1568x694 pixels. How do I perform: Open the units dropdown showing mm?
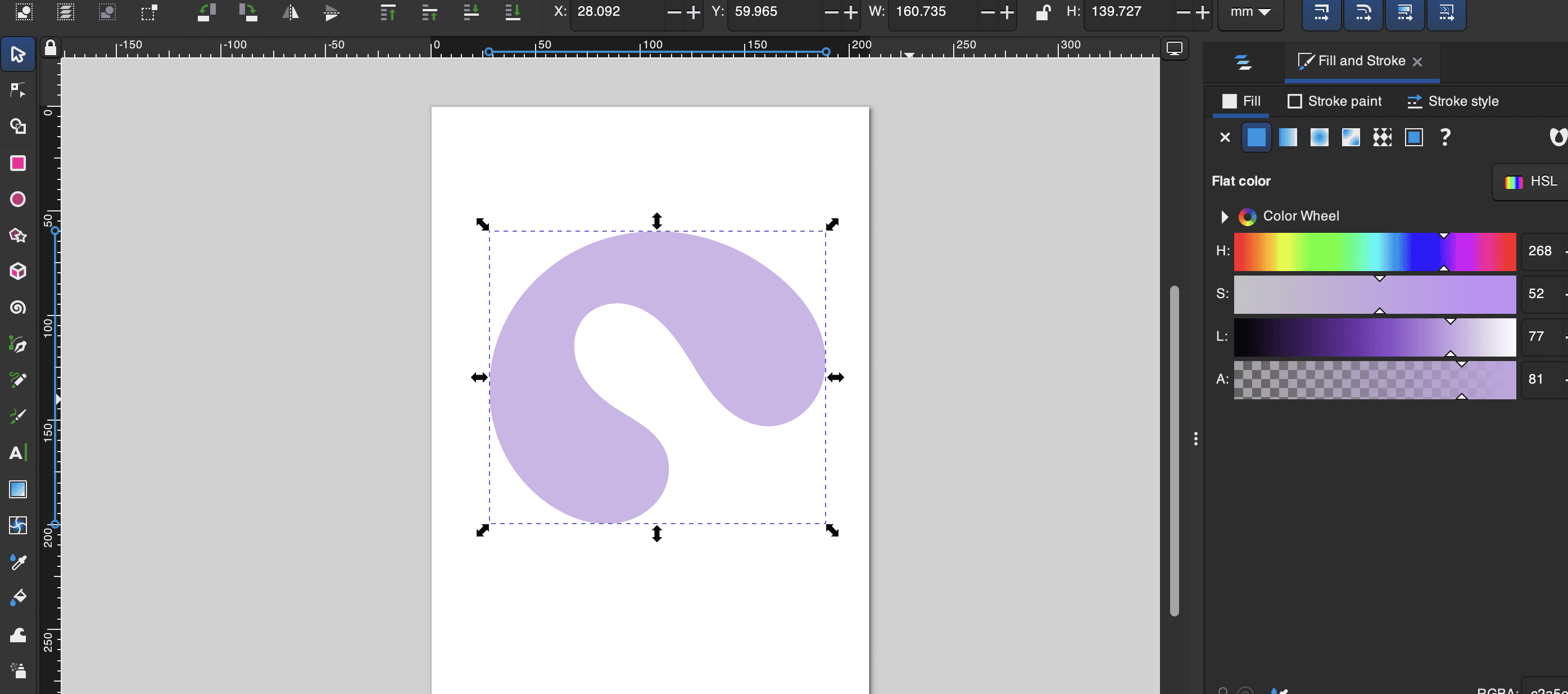point(1250,12)
